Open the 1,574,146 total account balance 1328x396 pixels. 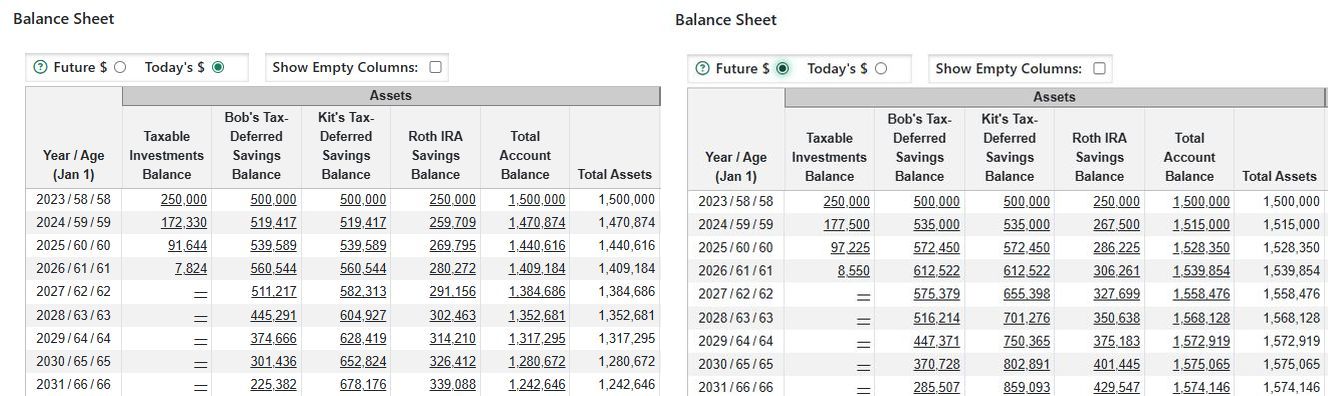coord(1201,387)
